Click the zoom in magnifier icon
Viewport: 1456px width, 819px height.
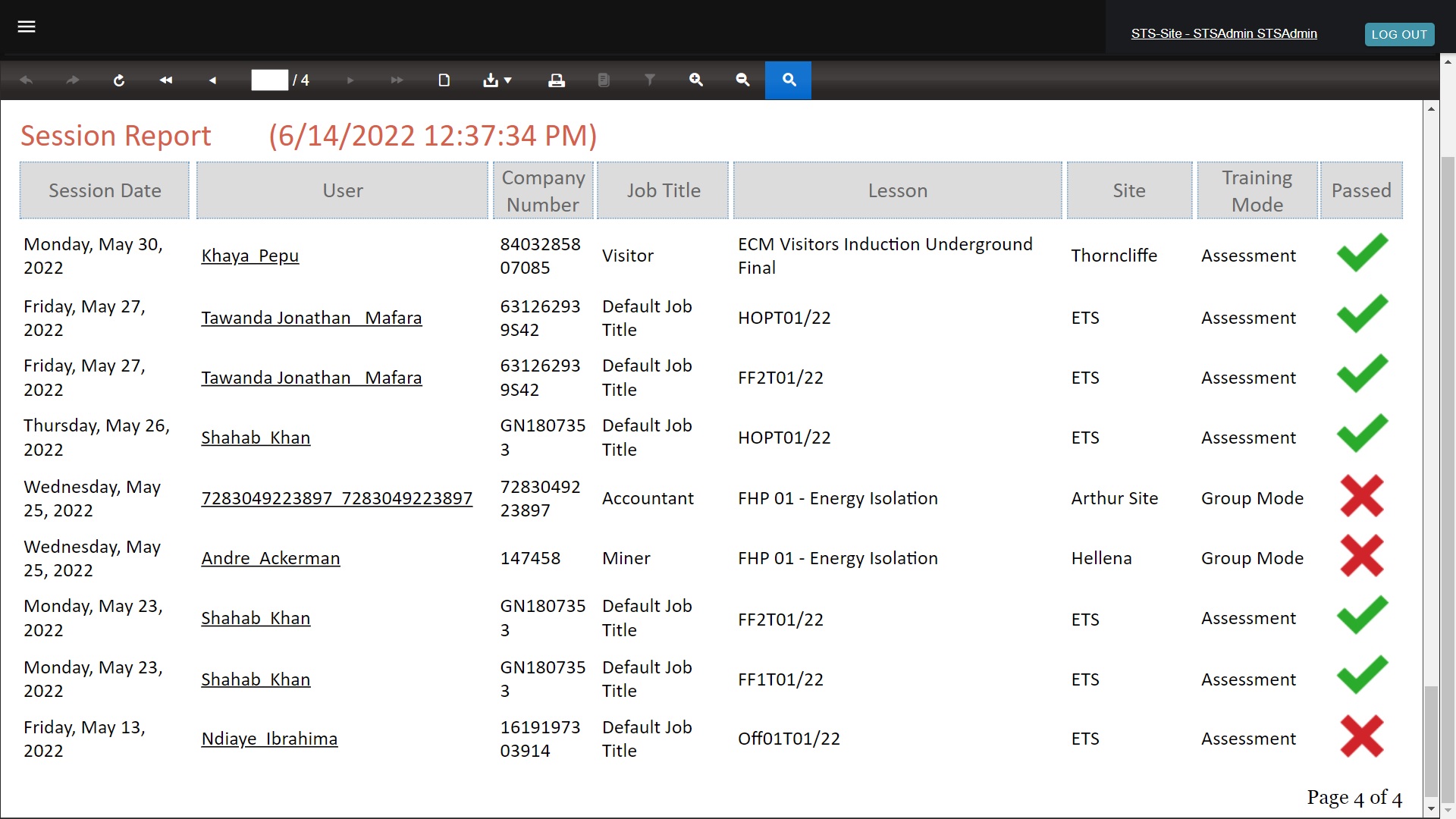tap(696, 80)
